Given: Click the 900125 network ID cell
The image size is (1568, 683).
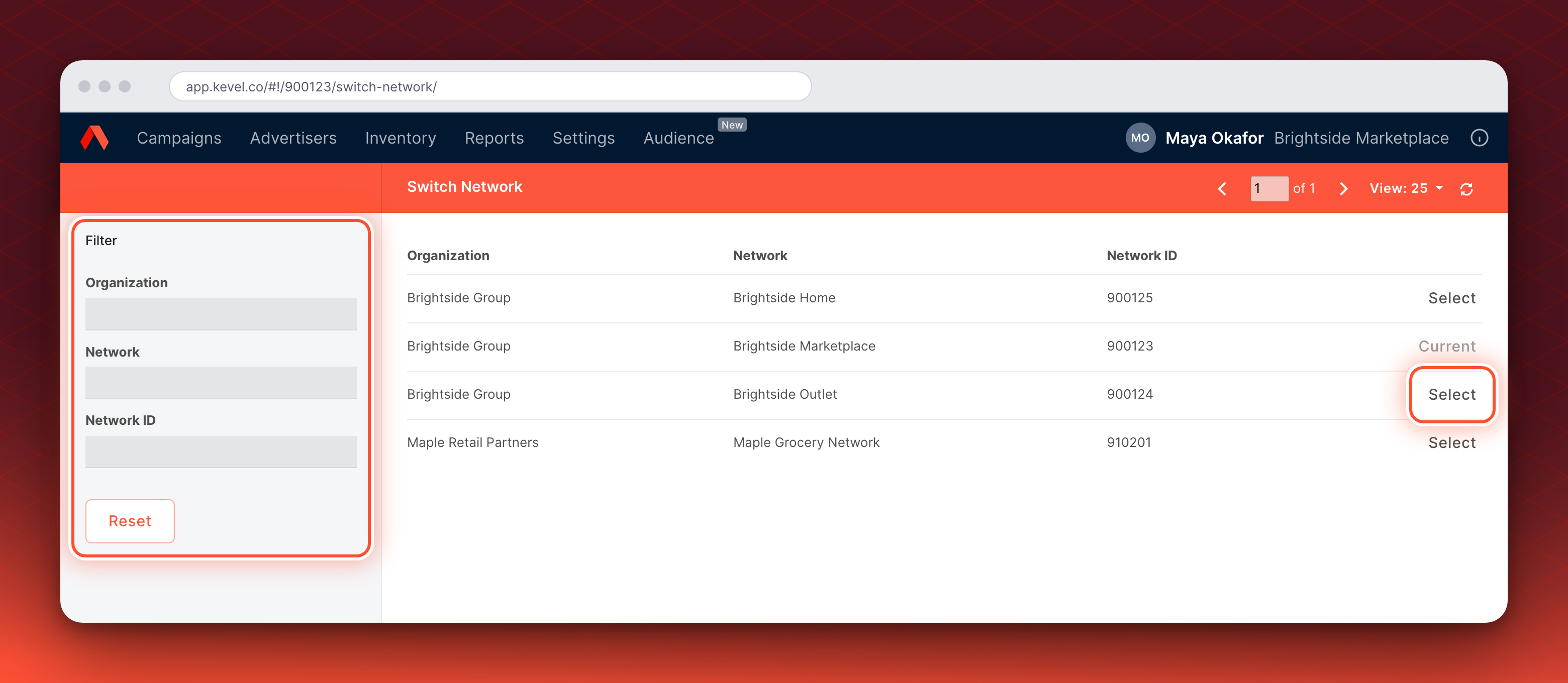Looking at the screenshot, I should click(1130, 298).
